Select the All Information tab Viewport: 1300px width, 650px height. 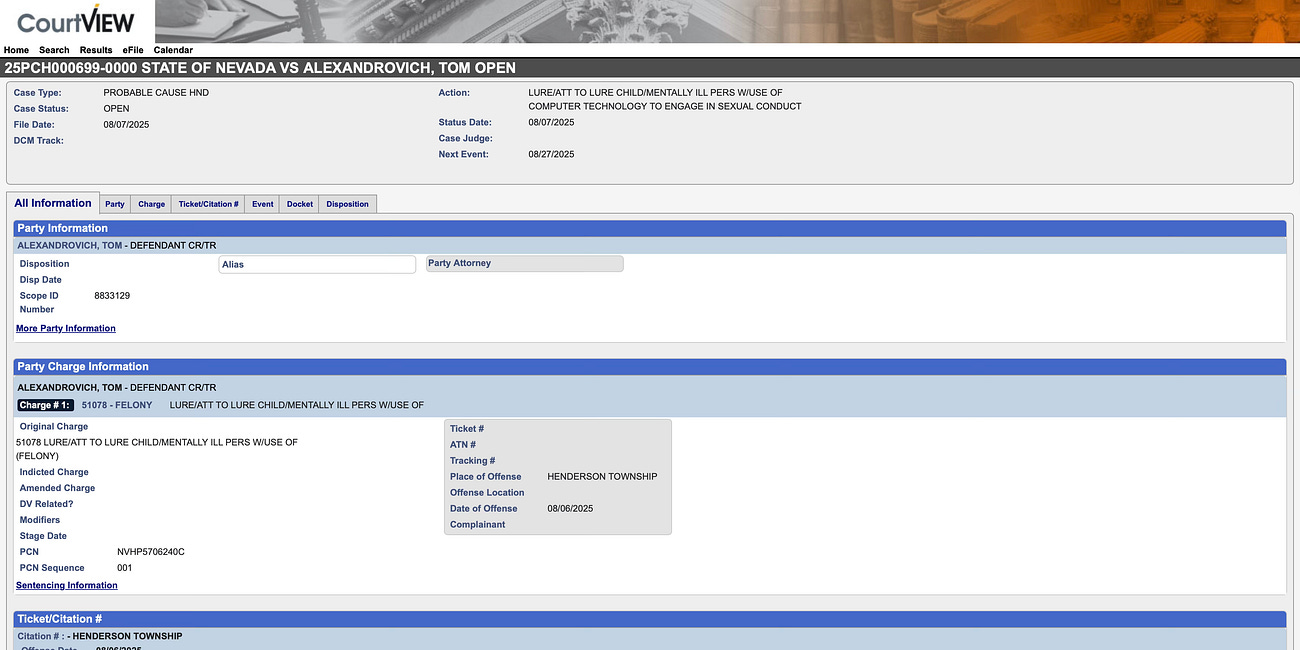53,202
